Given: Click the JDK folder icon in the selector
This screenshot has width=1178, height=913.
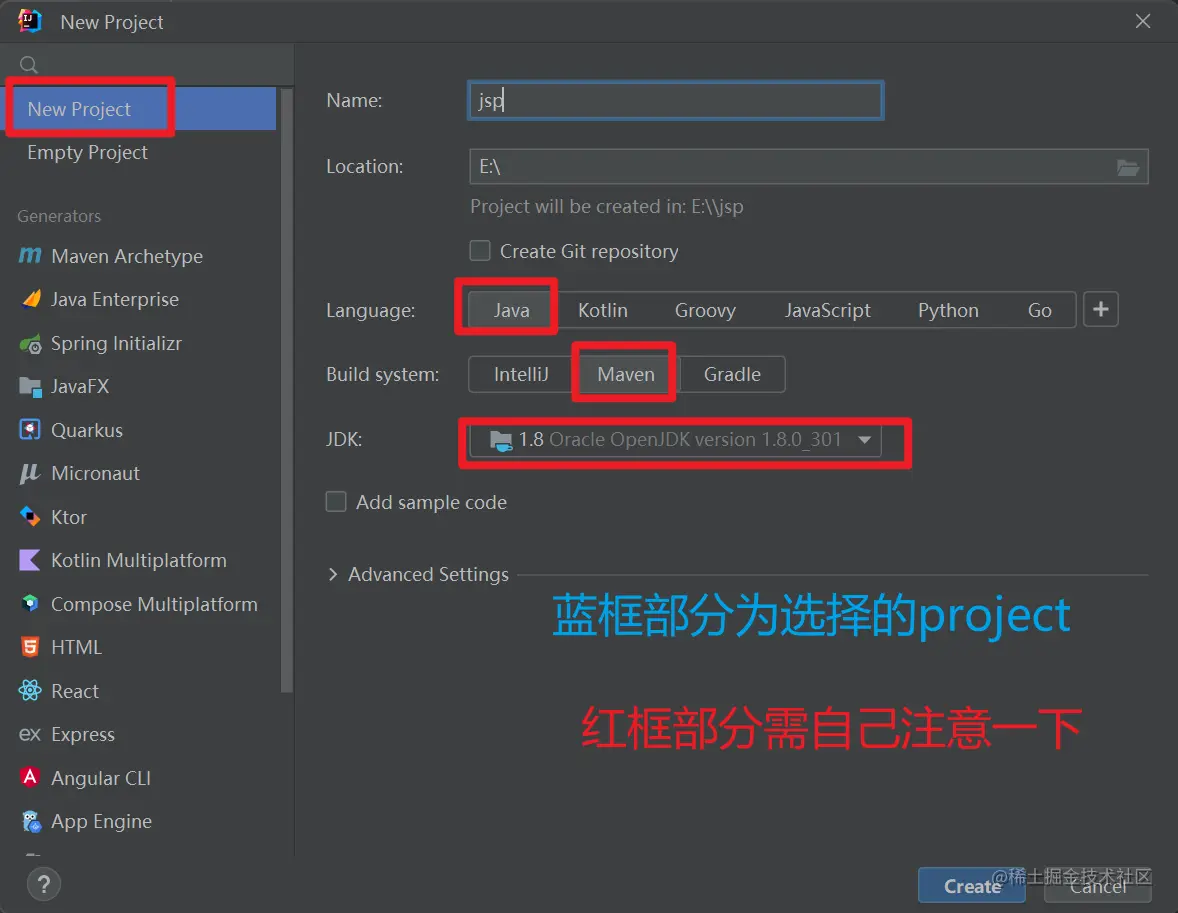Looking at the screenshot, I should tap(501, 440).
